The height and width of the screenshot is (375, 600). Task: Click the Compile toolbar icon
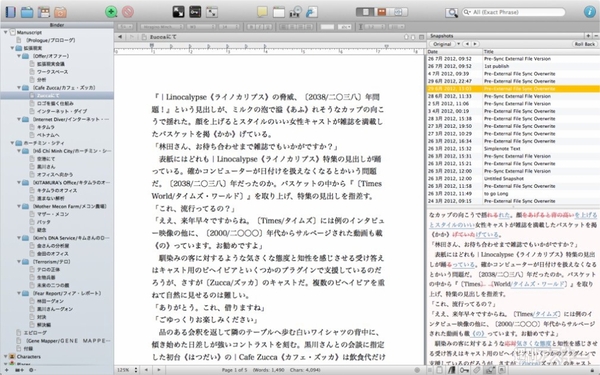tap(295, 12)
